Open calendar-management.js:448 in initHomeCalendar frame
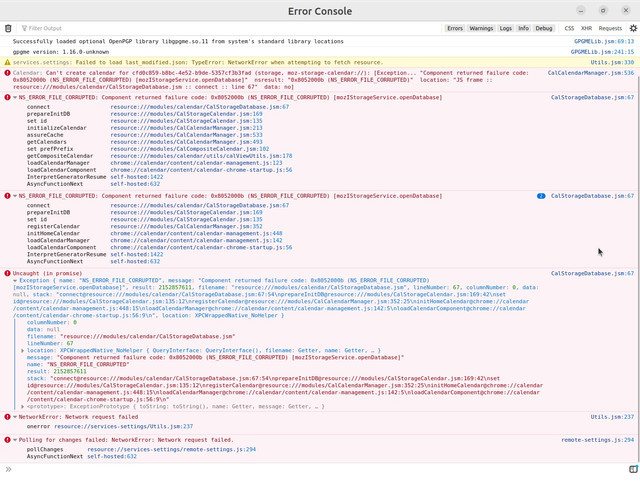The height and width of the screenshot is (485, 640). coord(196,233)
